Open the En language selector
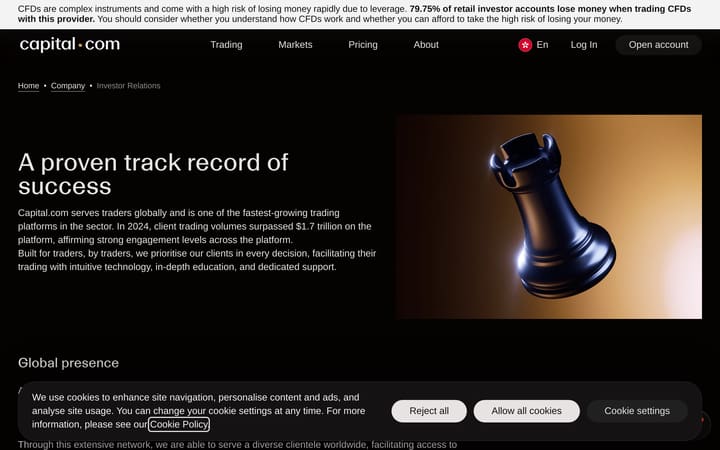Viewport: 720px width, 450px height. pyautogui.click(x=542, y=45)
